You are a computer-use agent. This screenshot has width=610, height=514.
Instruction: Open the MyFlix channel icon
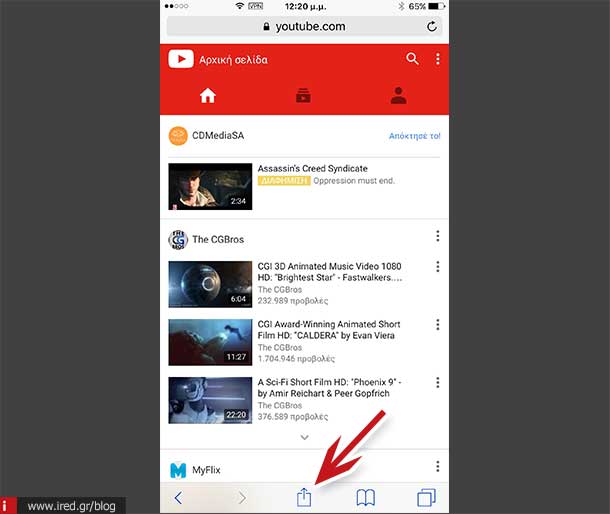178,470
